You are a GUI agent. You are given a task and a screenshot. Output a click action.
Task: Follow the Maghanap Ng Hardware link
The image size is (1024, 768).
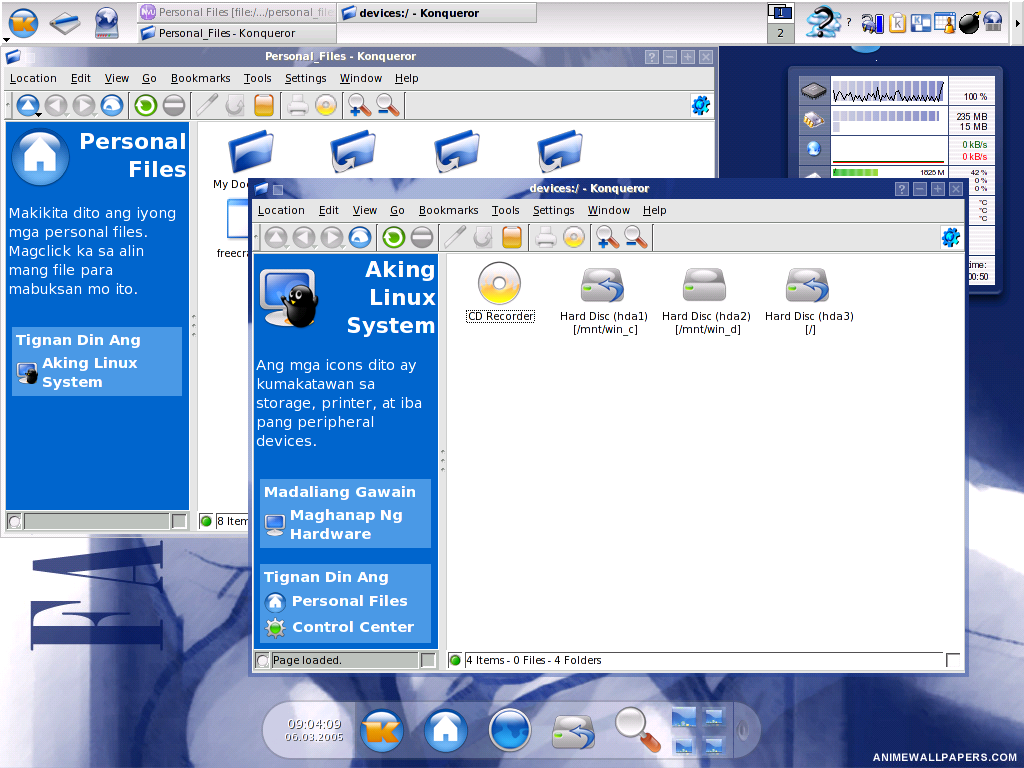tap(345, 524)
